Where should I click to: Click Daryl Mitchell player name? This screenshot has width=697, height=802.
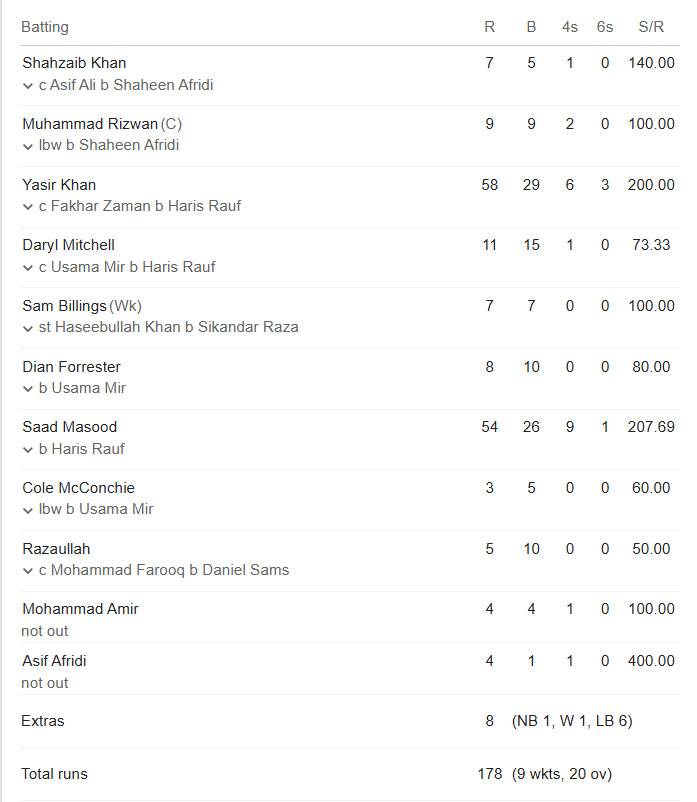[68, 245]
